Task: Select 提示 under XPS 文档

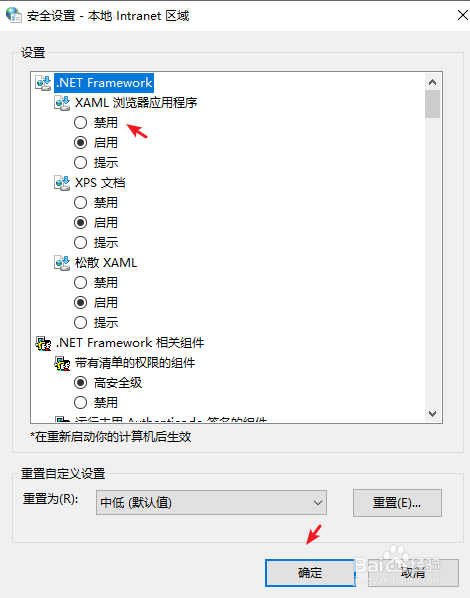Action: tap(80, 243)
